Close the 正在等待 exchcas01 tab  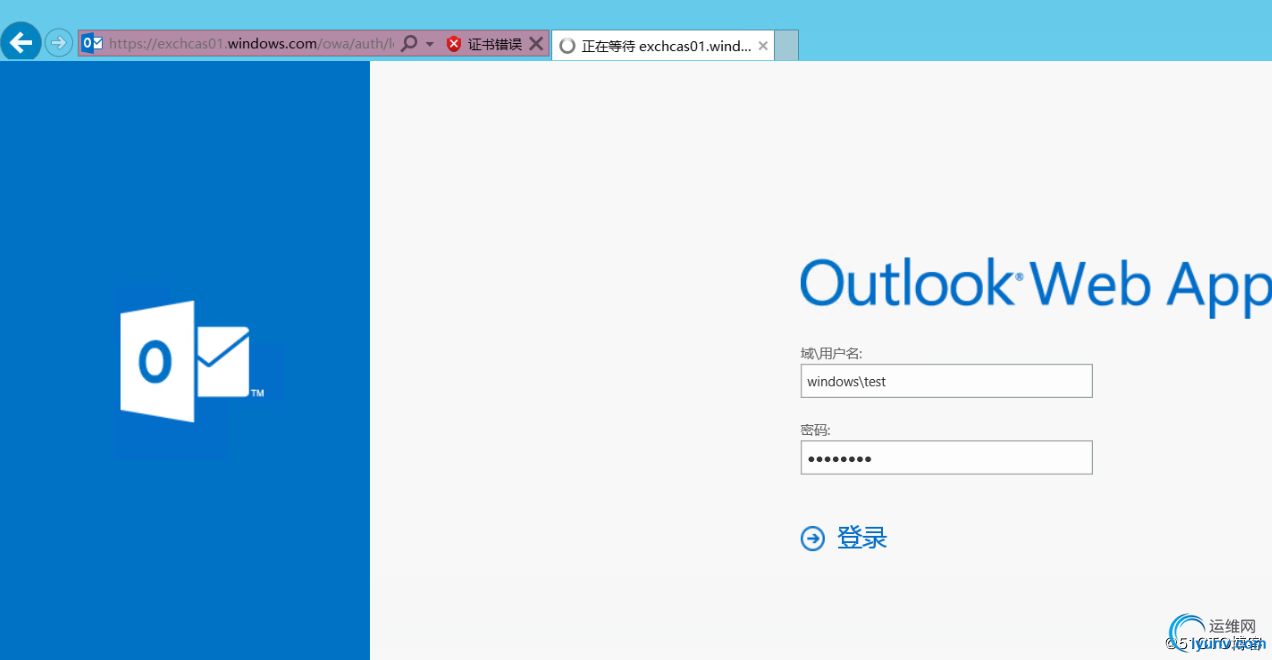pyautogui.click(x=763, y=46)
